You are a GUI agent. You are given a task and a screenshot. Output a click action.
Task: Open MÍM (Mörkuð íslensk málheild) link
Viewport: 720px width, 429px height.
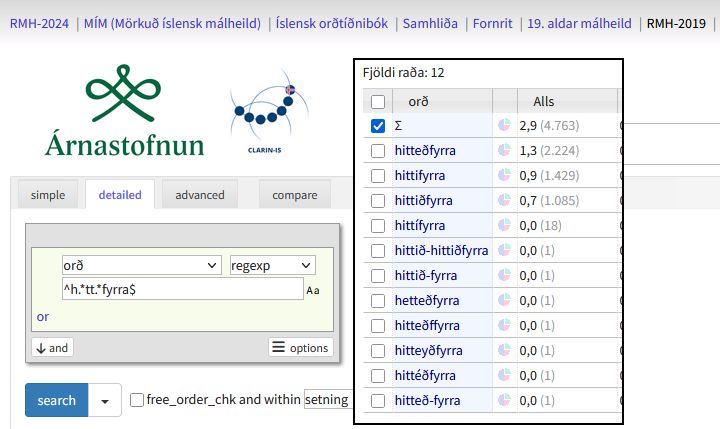pyautogui.click(x=172, y=23)
